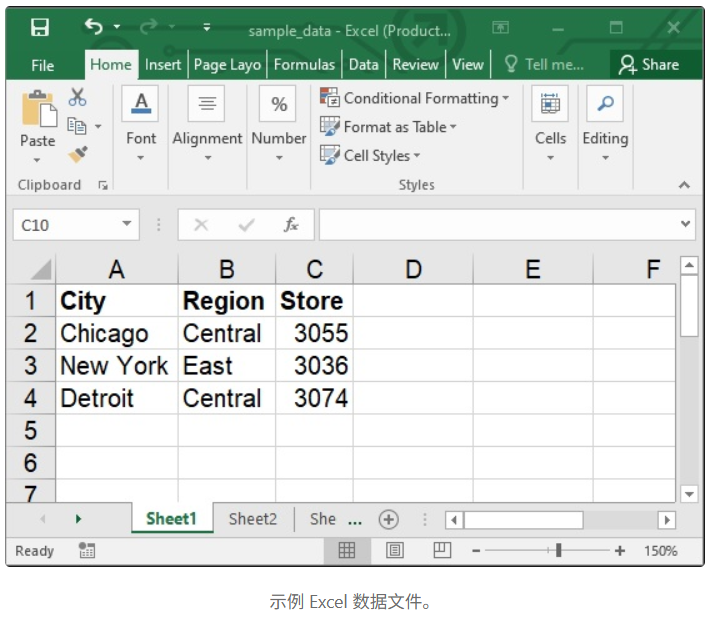Switch to the Formulas tab
This screenshot has width=711, height=619.
pos(304,64)
